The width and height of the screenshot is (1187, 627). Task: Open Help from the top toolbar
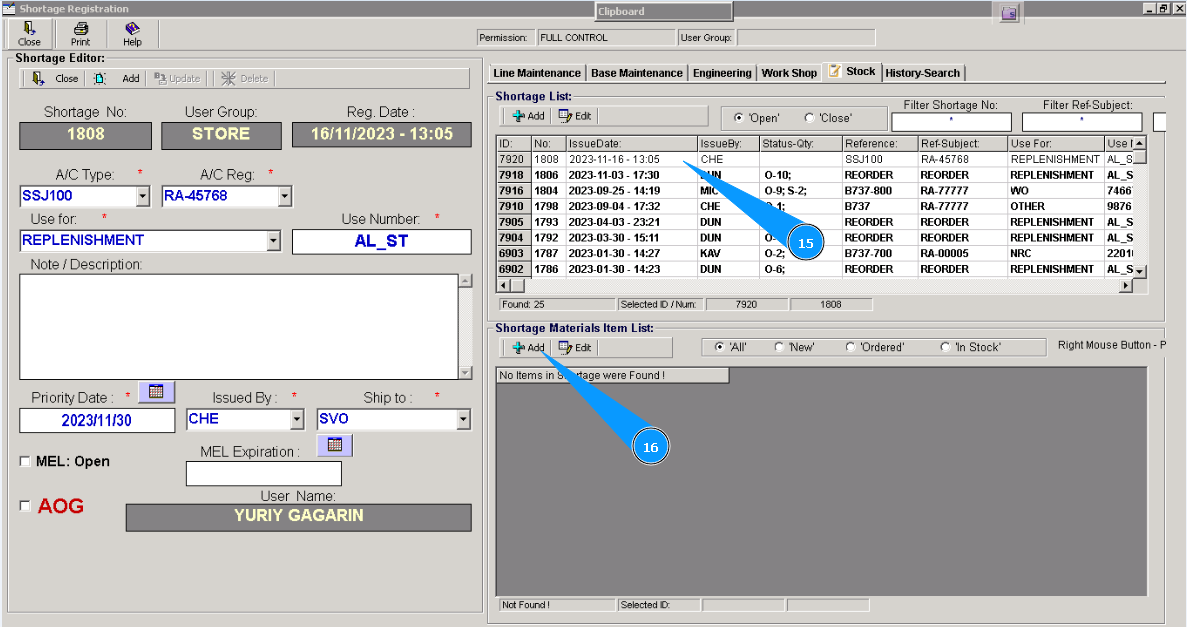pos(132,34)
